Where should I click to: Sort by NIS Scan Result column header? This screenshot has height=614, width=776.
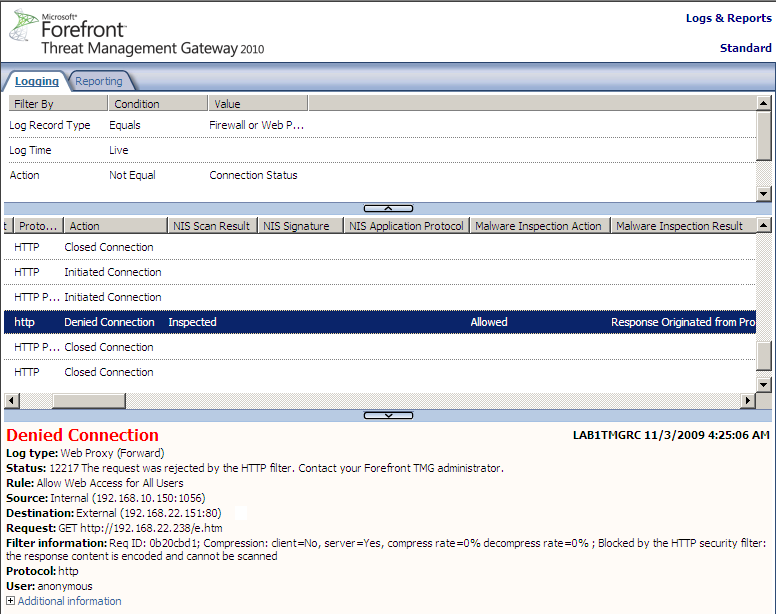point(213,226)
